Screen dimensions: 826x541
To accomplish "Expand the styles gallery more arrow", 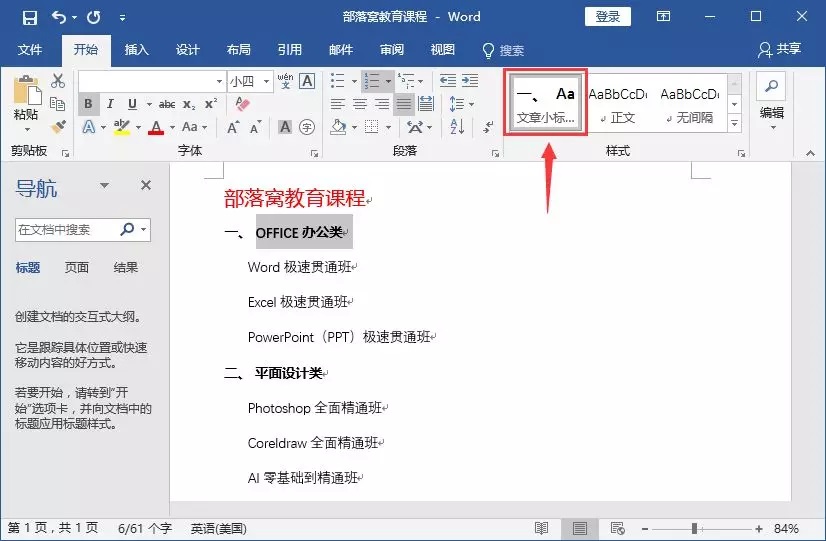I will (x=734, y=124).
